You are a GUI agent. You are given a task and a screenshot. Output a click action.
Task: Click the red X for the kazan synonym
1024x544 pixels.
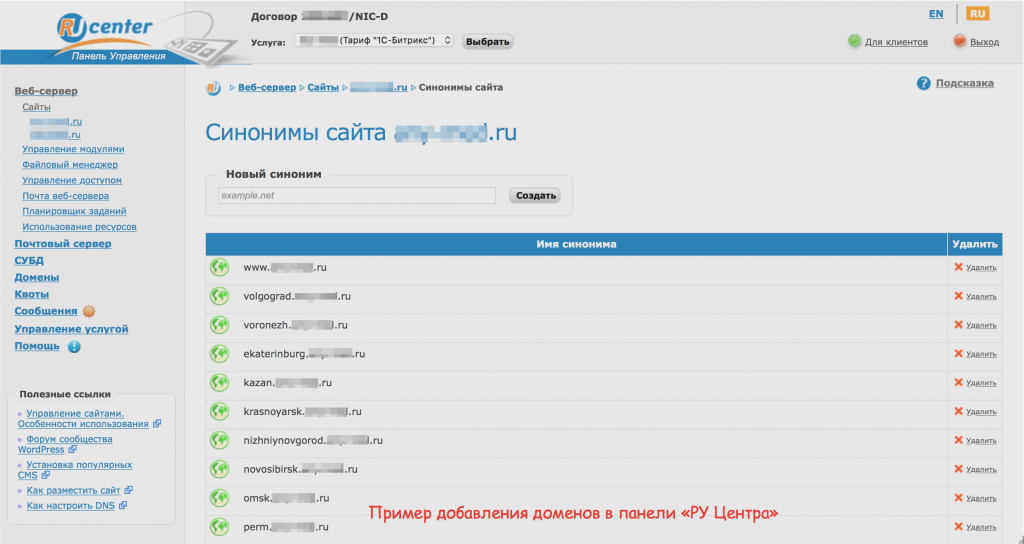[959, 382]
